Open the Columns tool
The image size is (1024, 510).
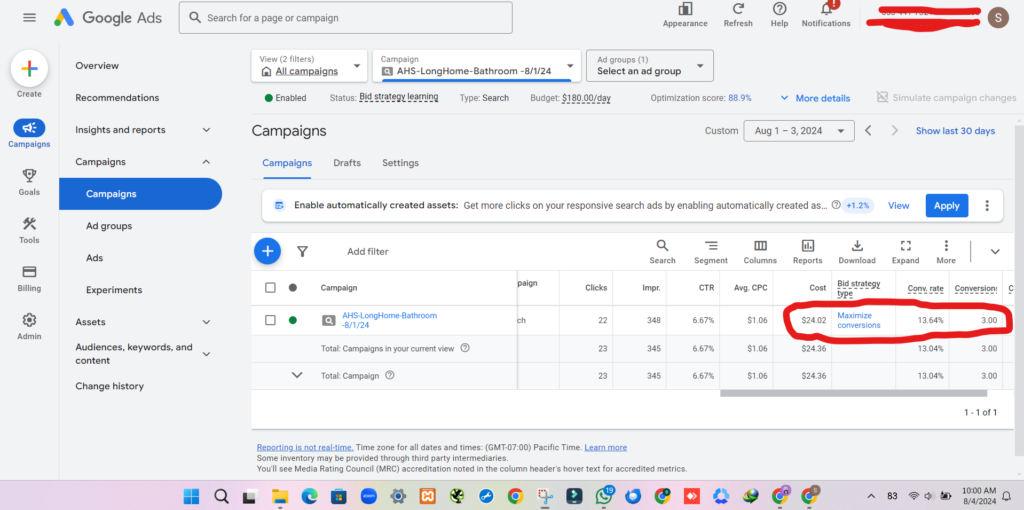tap(760, 251)
